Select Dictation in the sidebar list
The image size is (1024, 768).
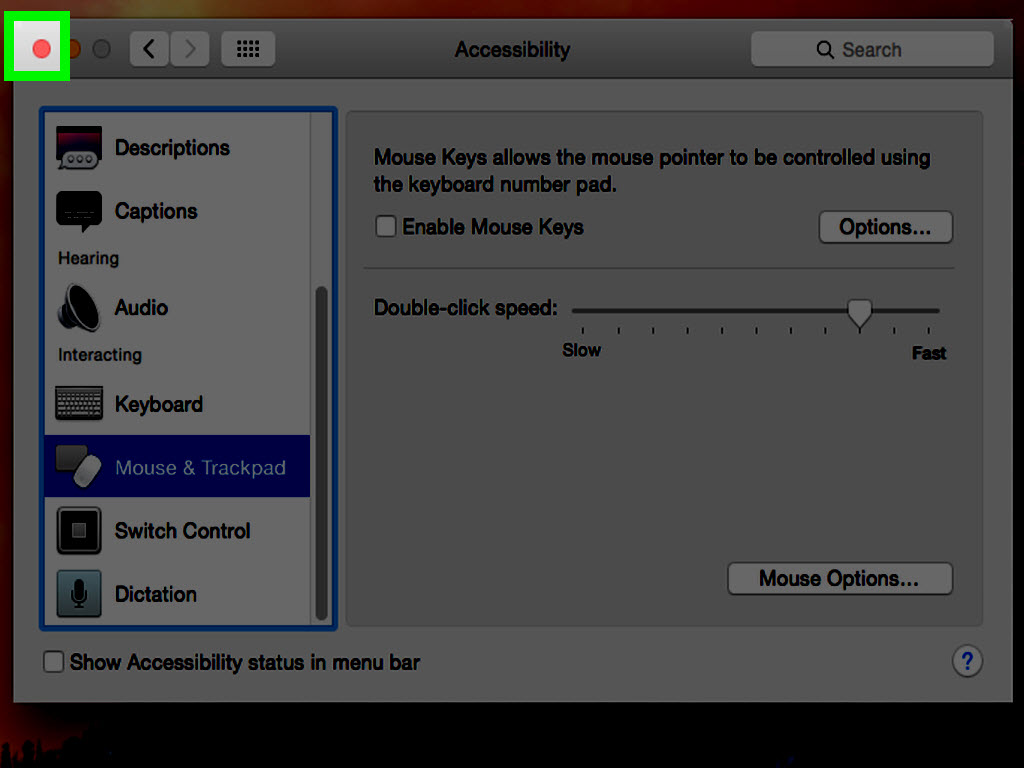click(177, 594)
